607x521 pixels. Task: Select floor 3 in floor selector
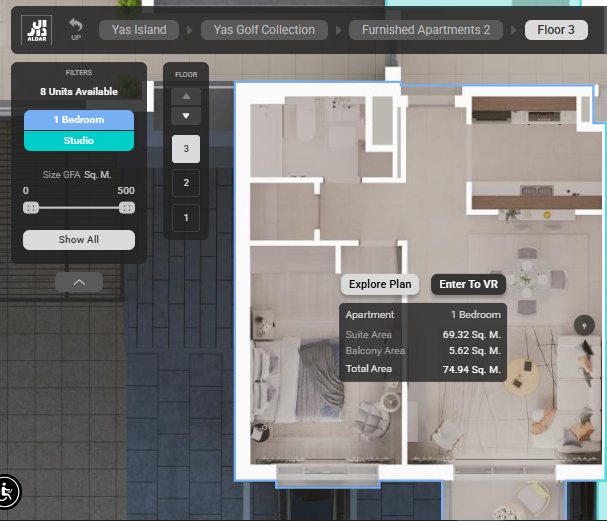click(x=186, y=149)
